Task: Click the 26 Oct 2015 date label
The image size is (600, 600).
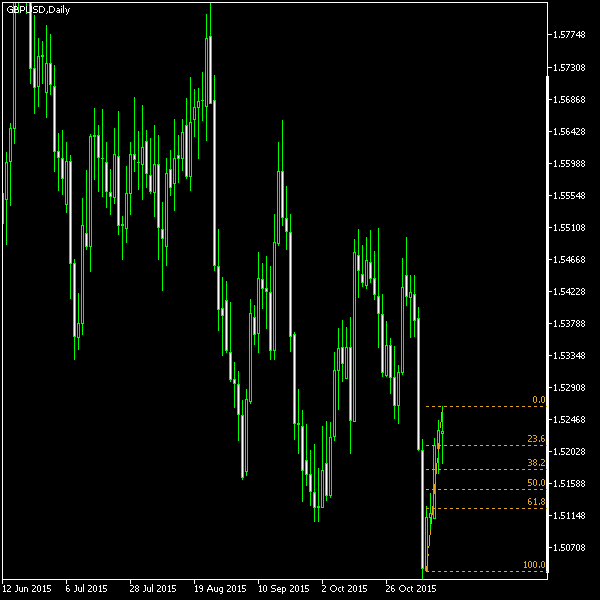Action: pyautogui.click(x=411, y=589)
